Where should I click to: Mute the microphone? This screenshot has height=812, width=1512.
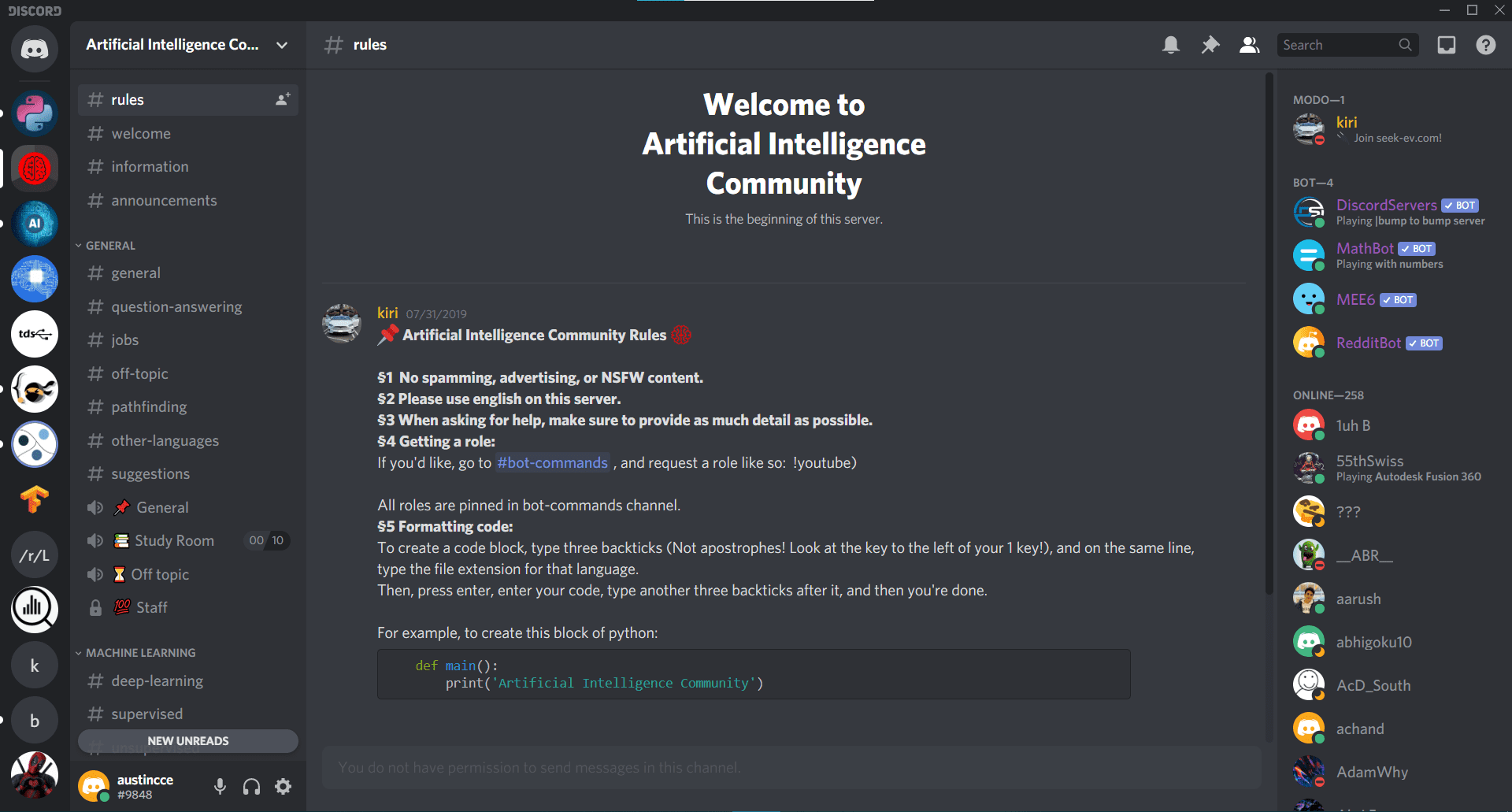pos(220,786)
